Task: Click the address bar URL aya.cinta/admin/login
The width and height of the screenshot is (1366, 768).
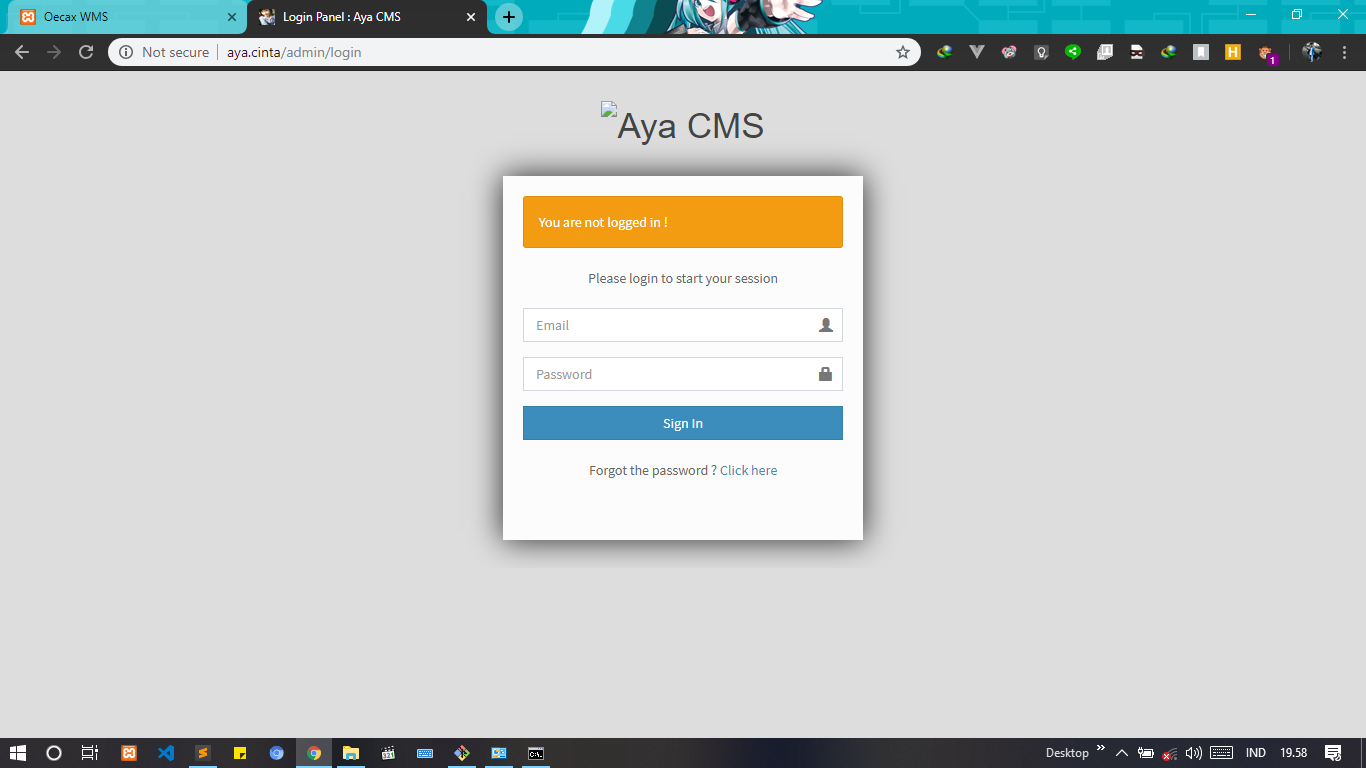Action: [x=294, y=52]
